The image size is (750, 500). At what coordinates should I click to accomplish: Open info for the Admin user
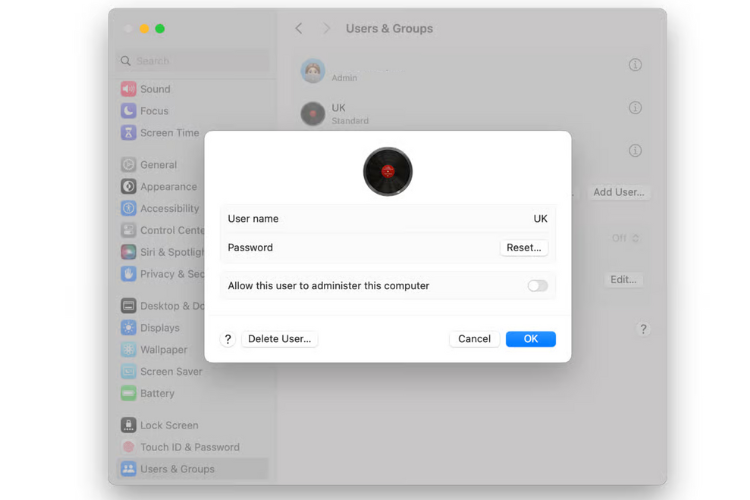click(635, 65)
